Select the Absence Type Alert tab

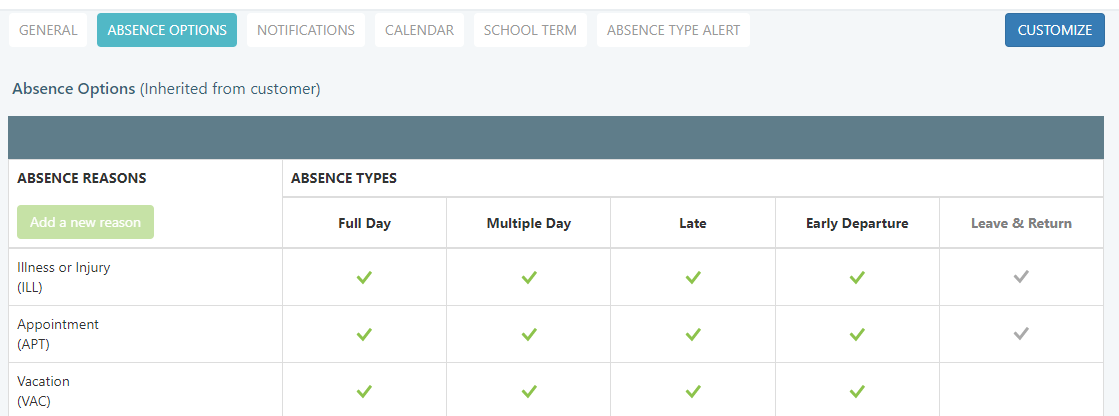click(x=673, y=30)
